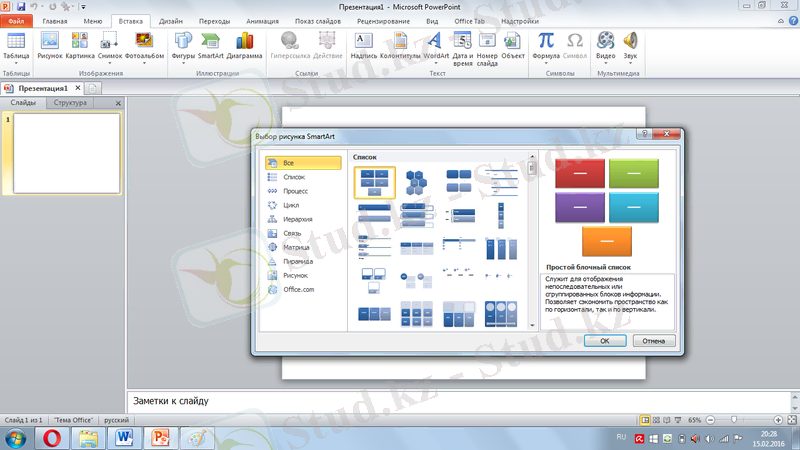Create a Фотоальбом
Screen dimensions: 800x450
pyautogui.click(x=144, y=45)
